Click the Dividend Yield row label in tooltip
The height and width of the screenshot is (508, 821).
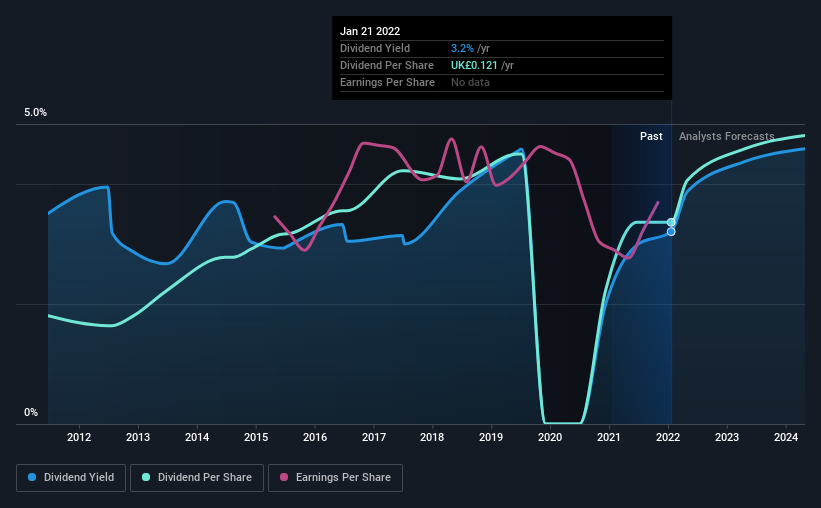375,48
